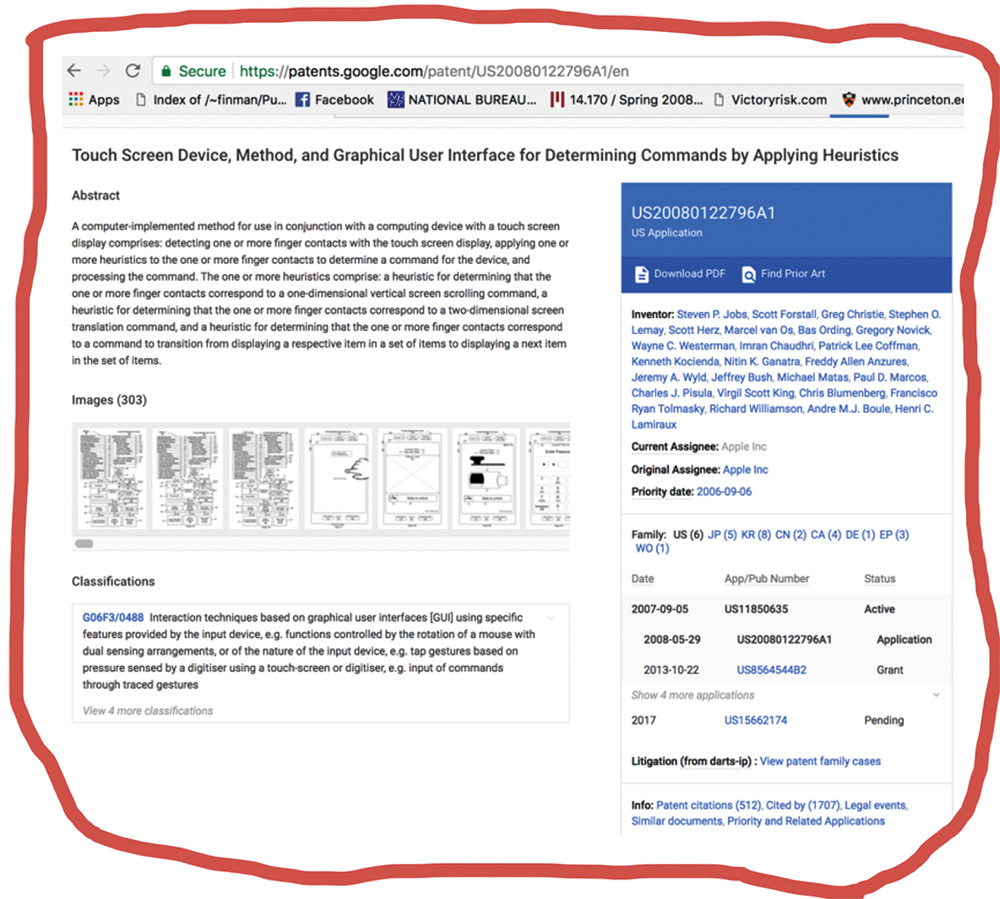Click View patent family cases link

pyautogui.click(x=820, y=761)
